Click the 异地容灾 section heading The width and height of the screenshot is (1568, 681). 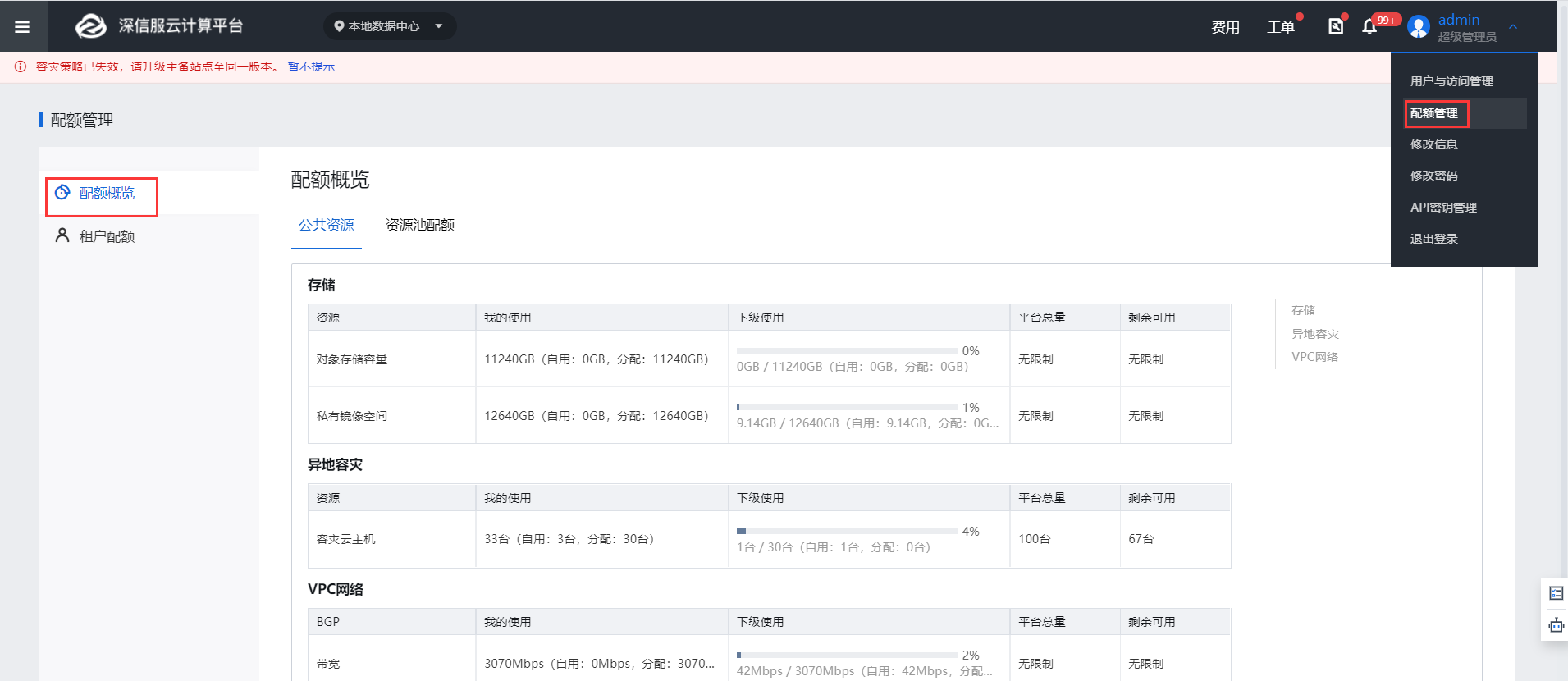tap(335, 464)
